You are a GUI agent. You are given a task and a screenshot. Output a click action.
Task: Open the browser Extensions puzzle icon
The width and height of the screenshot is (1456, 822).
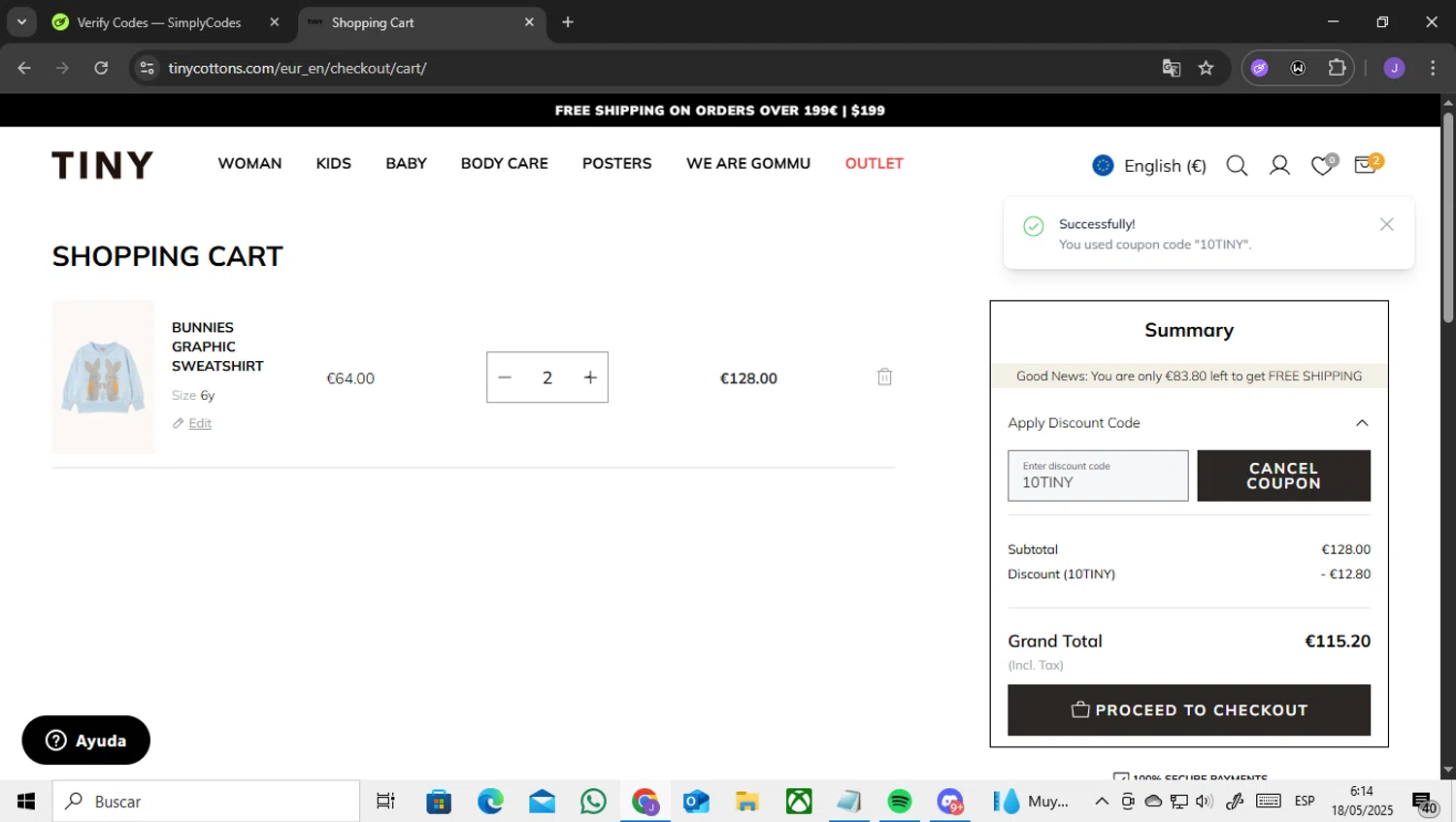(x=1337, y=68)
